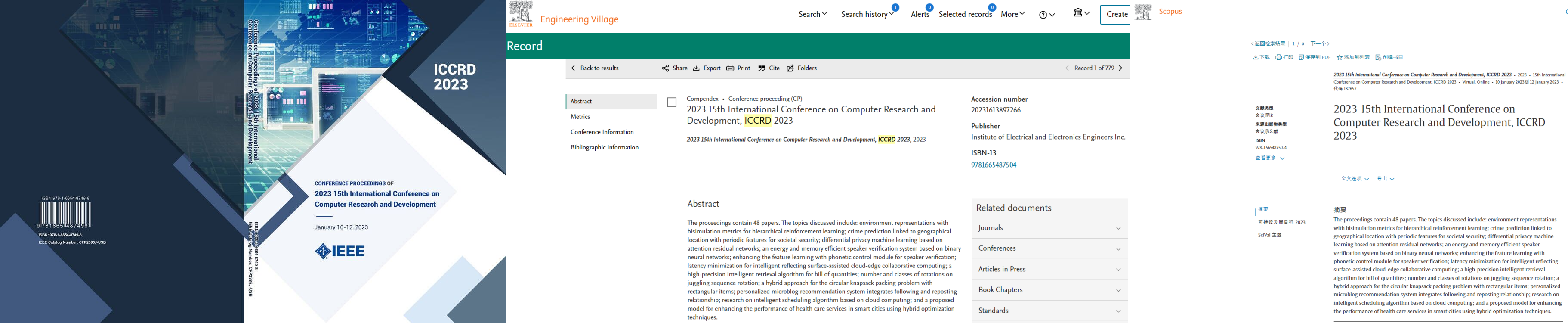The image size is (1568, 323).
Task: Expand the Journals related documents section
Action: pos(1049,228)
